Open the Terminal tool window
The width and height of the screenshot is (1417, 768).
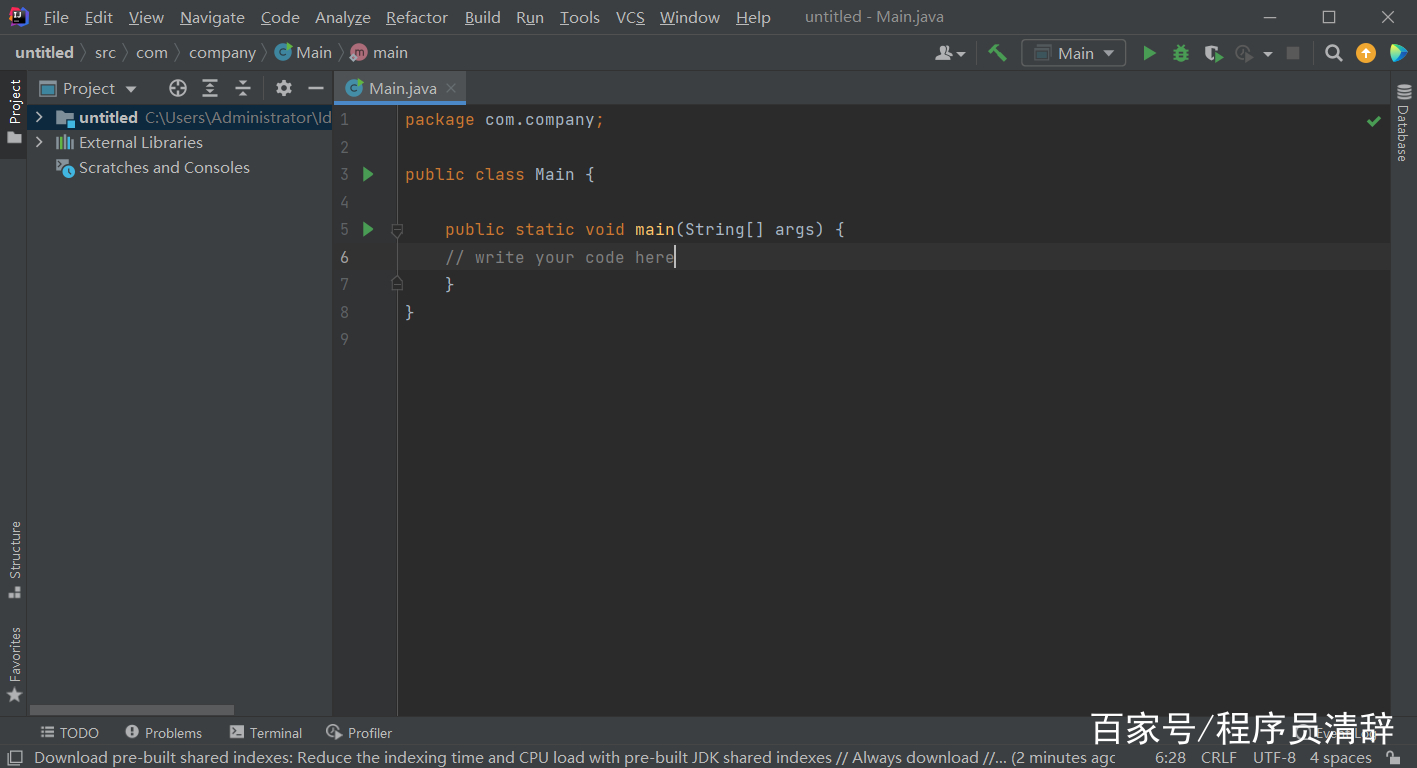[266, 733]
